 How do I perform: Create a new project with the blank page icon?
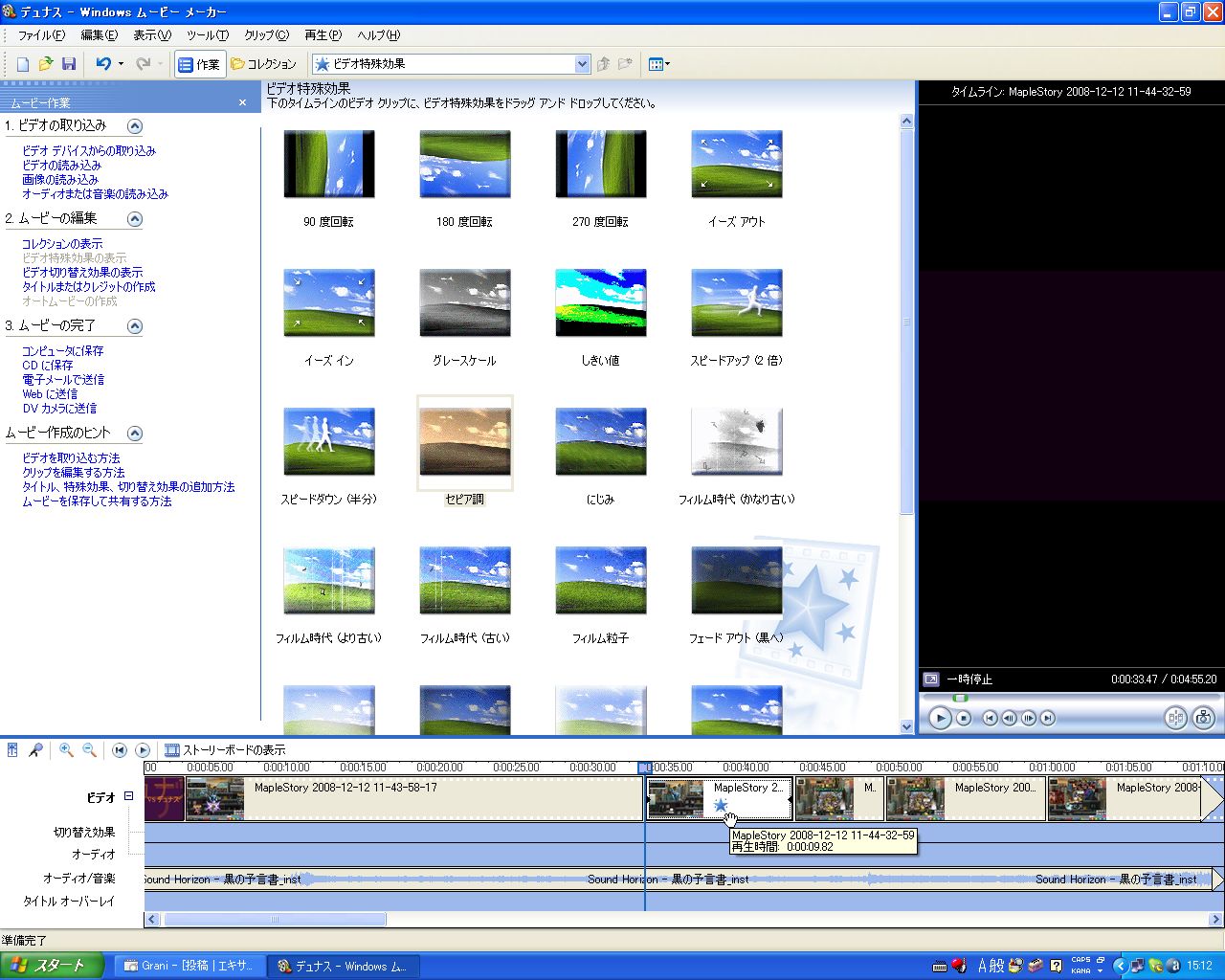[23, 64]
